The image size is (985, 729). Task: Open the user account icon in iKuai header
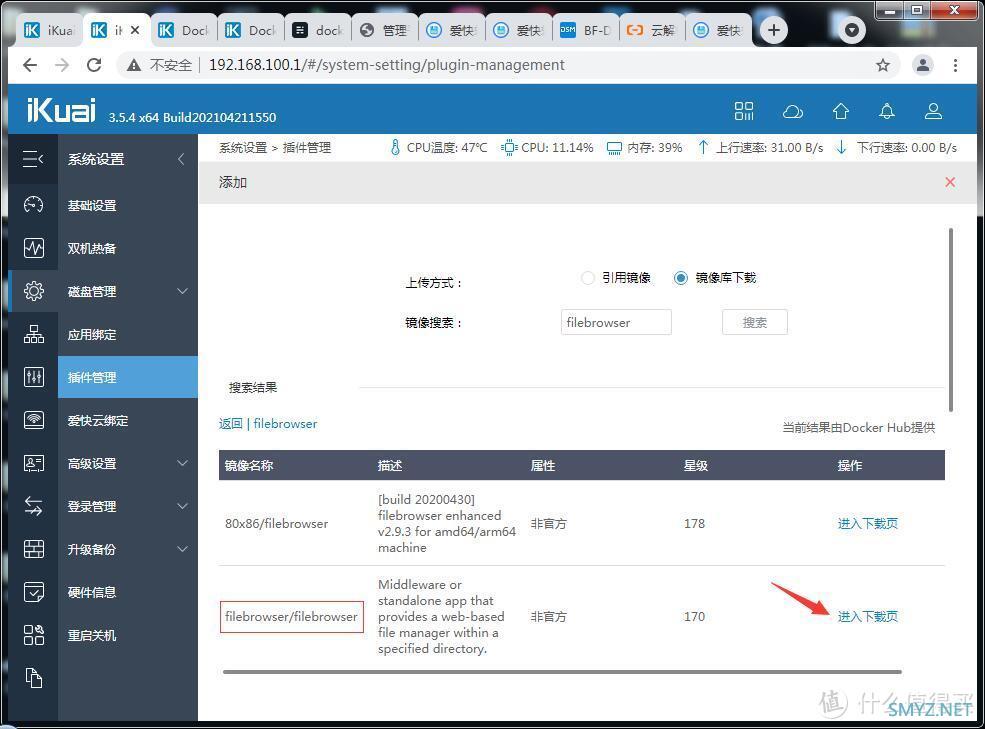(x=933, y=111)
